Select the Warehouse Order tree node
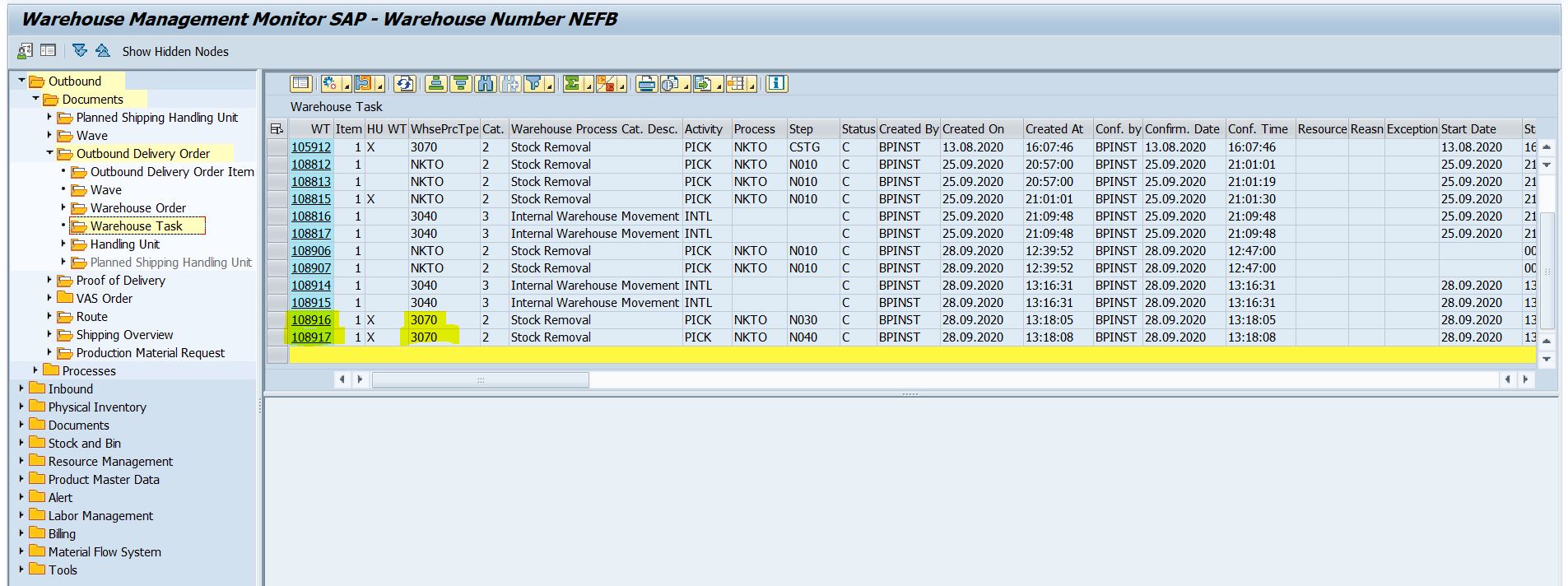The image size is (1568, 586). click(137, 208)
